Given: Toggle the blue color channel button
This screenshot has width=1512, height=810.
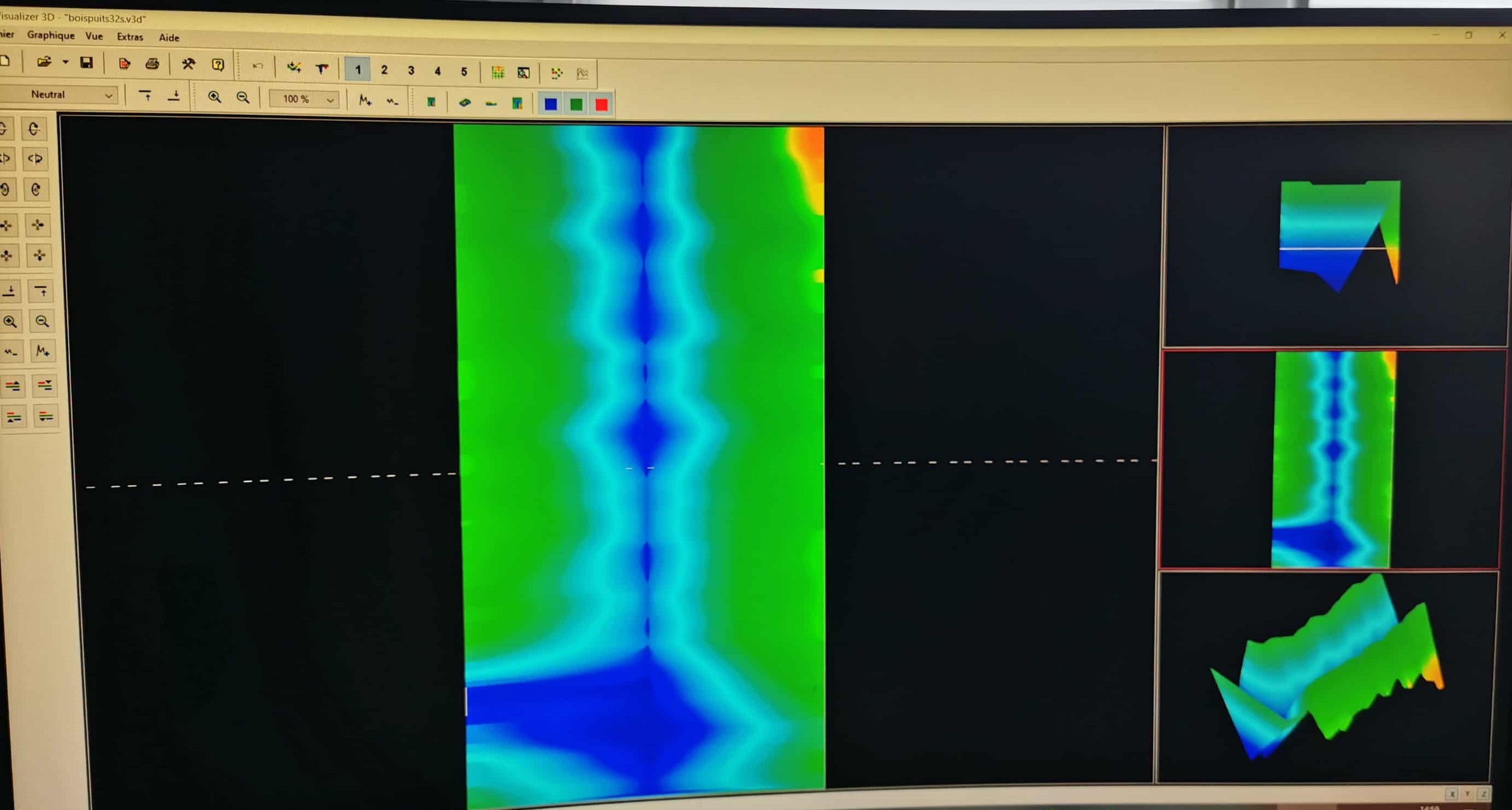Looking at the screenshot, I should [x=550, y=104].
